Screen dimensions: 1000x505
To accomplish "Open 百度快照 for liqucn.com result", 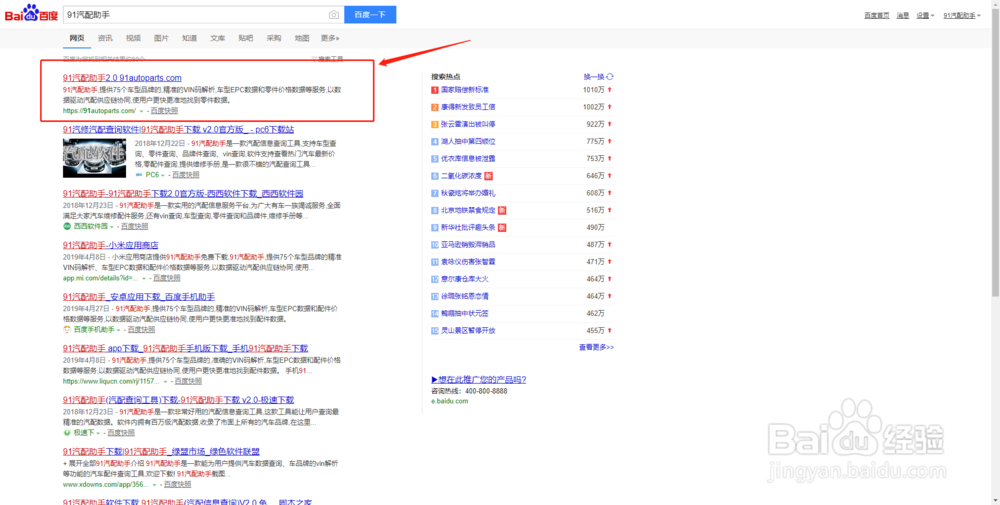I will coord(188,381).
